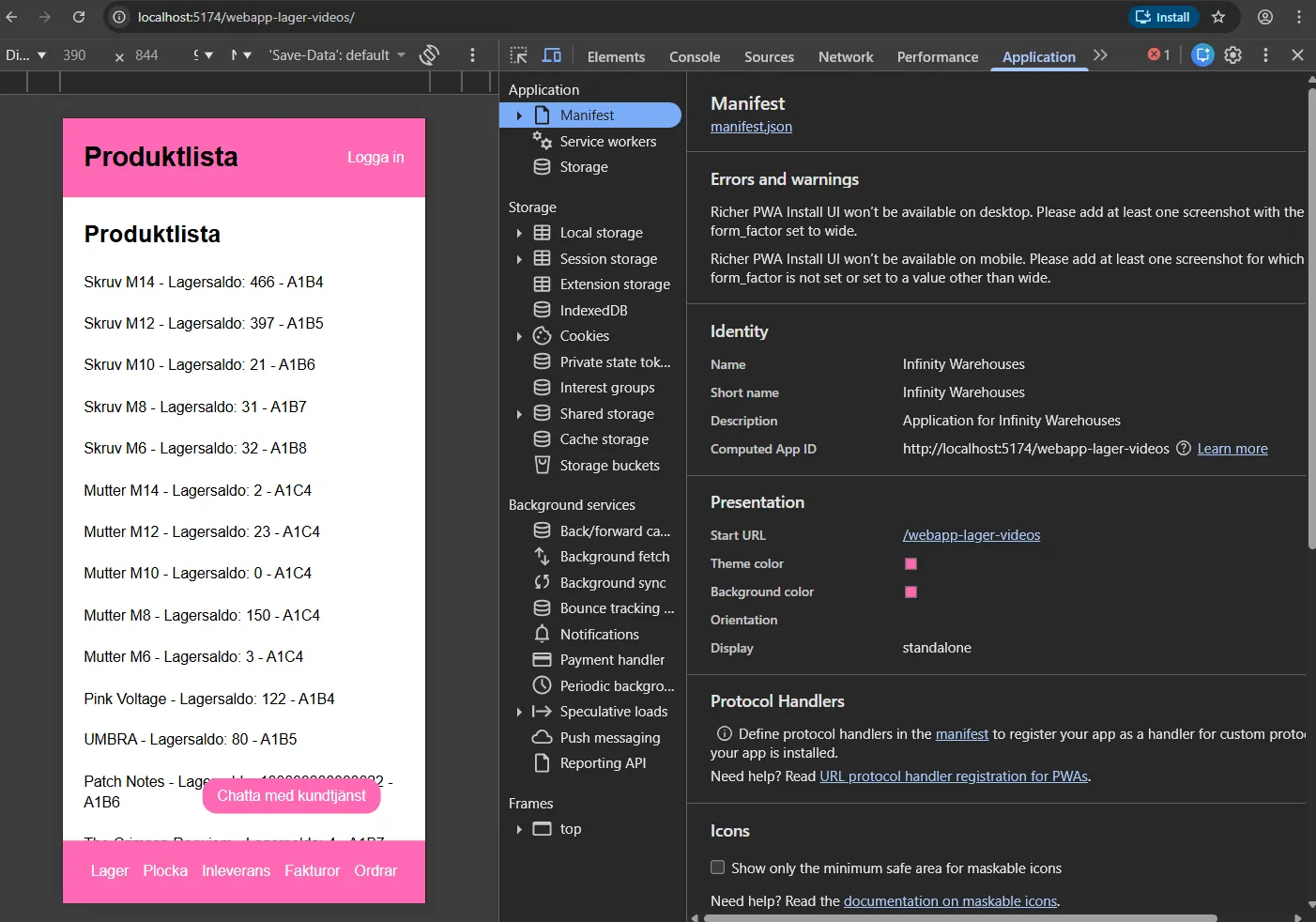1316x922 pixels.
Task: Click the site information icon in the address bar
Action: 118,16
